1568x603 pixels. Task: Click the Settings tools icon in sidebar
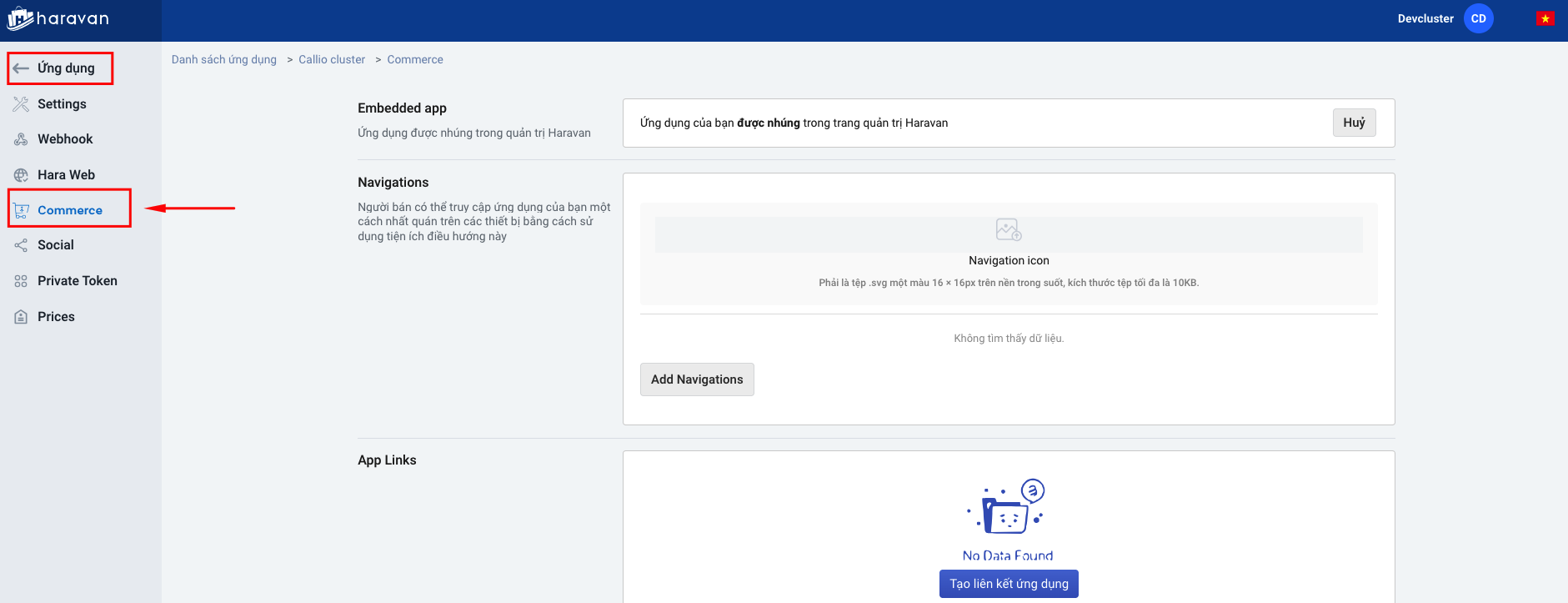[21, 104]
